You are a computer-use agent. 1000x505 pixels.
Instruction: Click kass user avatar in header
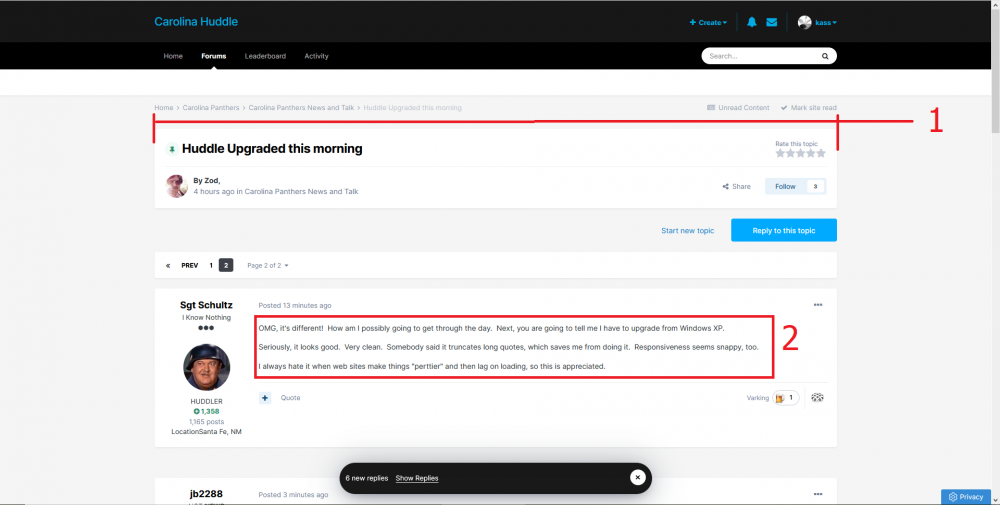pos(804,22)
